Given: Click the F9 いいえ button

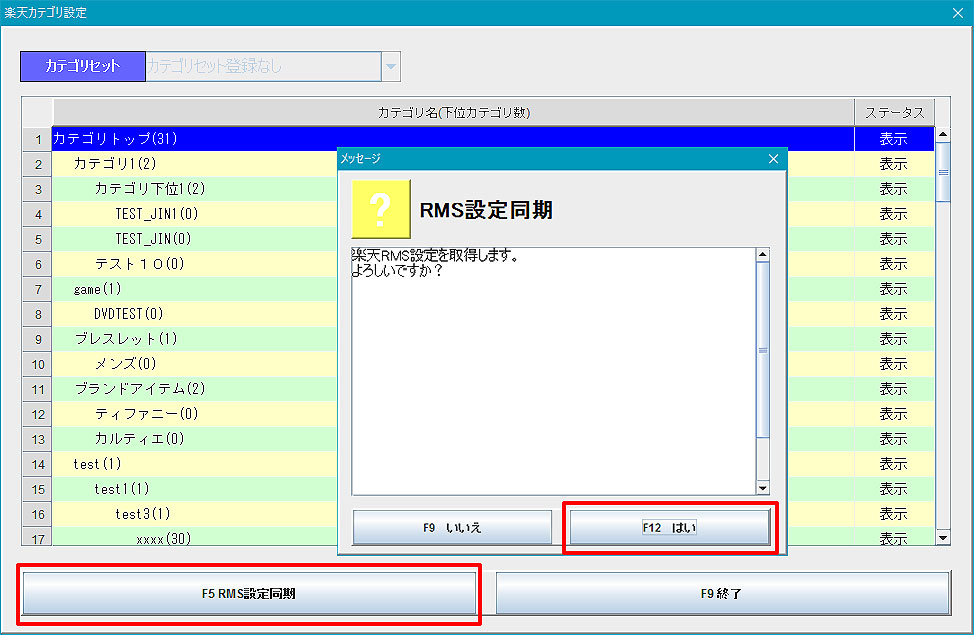Looking at the screenshot, I should pyautogui.click(x=452, y=528).
